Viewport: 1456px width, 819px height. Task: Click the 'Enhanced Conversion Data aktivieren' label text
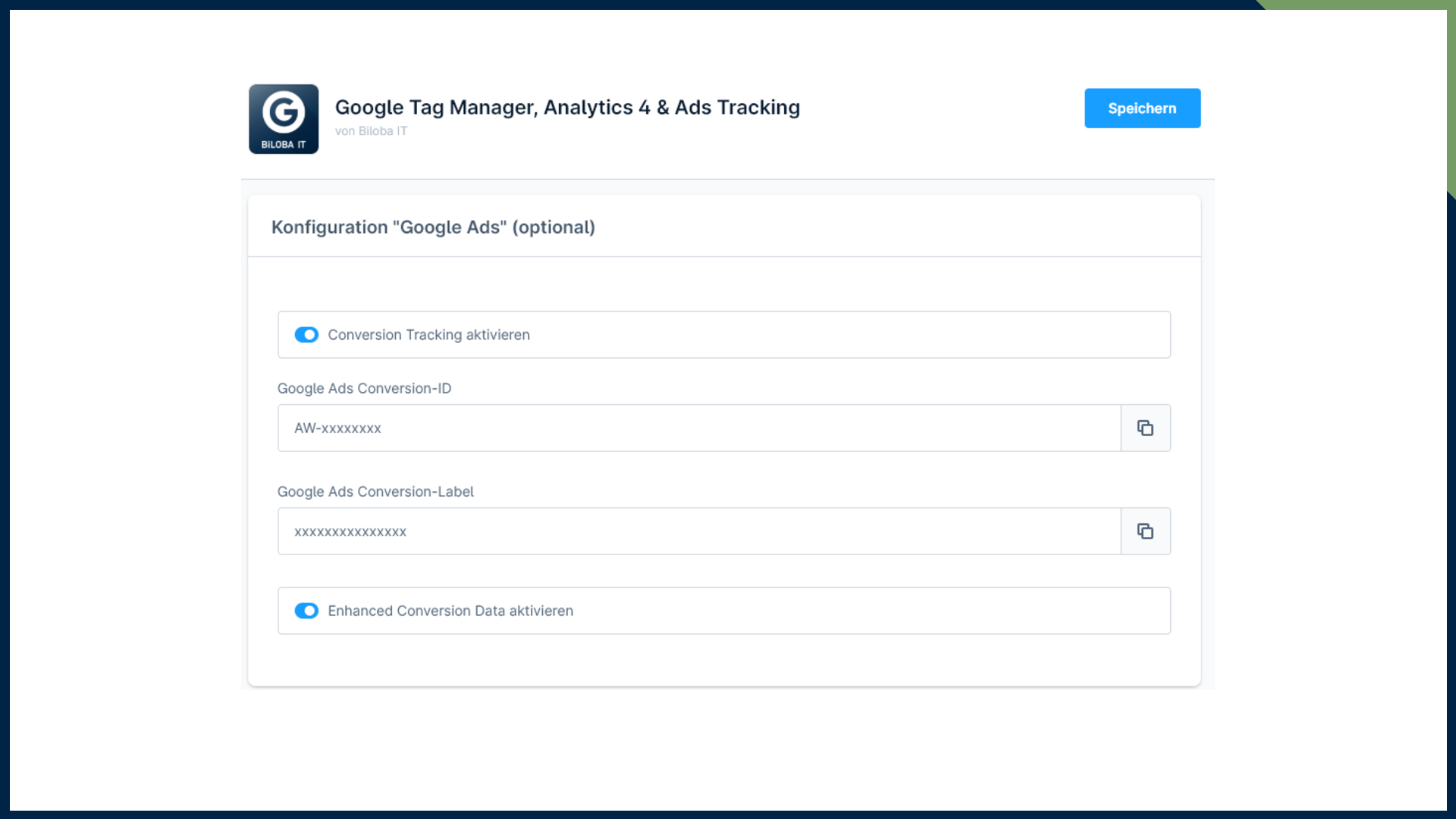[x=450, y=610]
